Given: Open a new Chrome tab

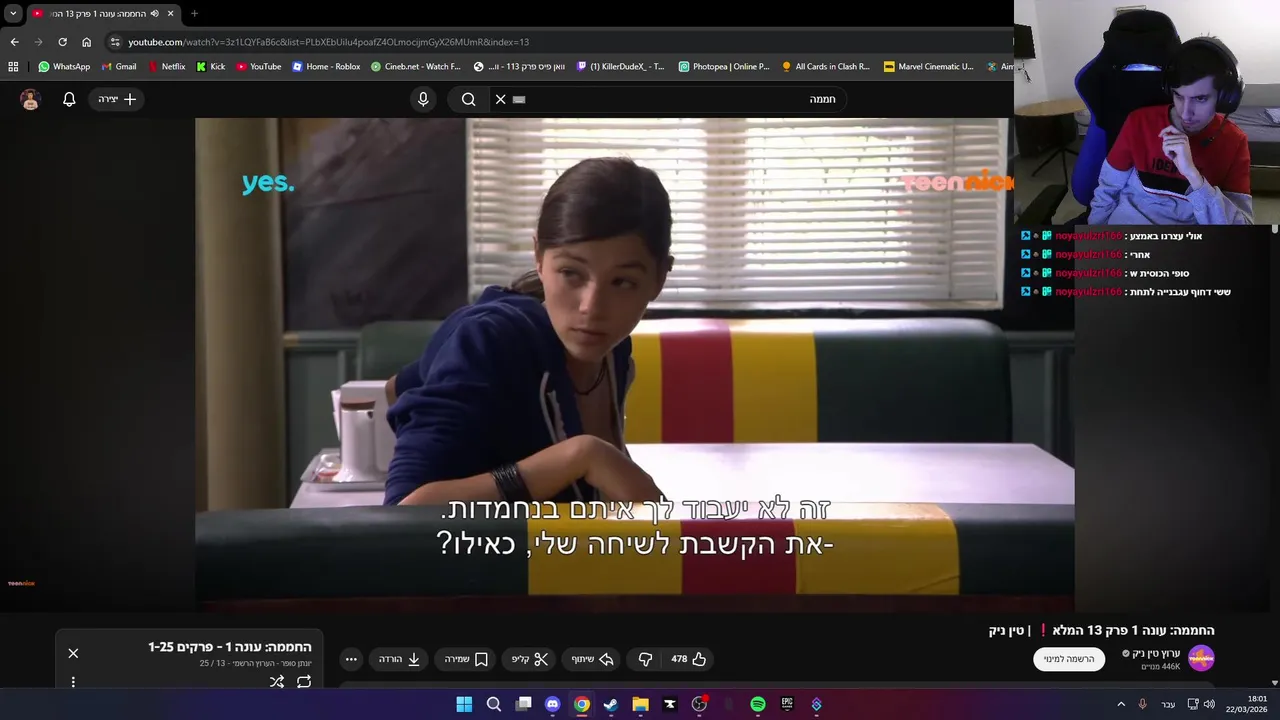Looking at the screenshot, I should click(194, 14).
